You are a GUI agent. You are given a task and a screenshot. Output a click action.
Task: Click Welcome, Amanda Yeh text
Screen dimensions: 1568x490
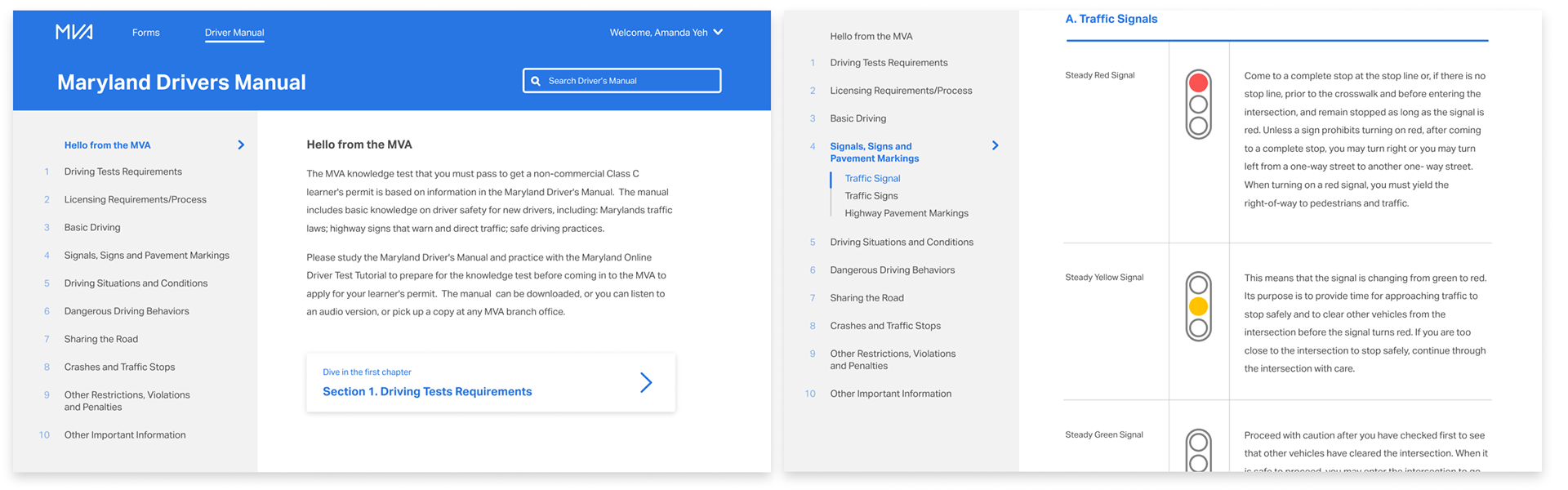point(658,33)
